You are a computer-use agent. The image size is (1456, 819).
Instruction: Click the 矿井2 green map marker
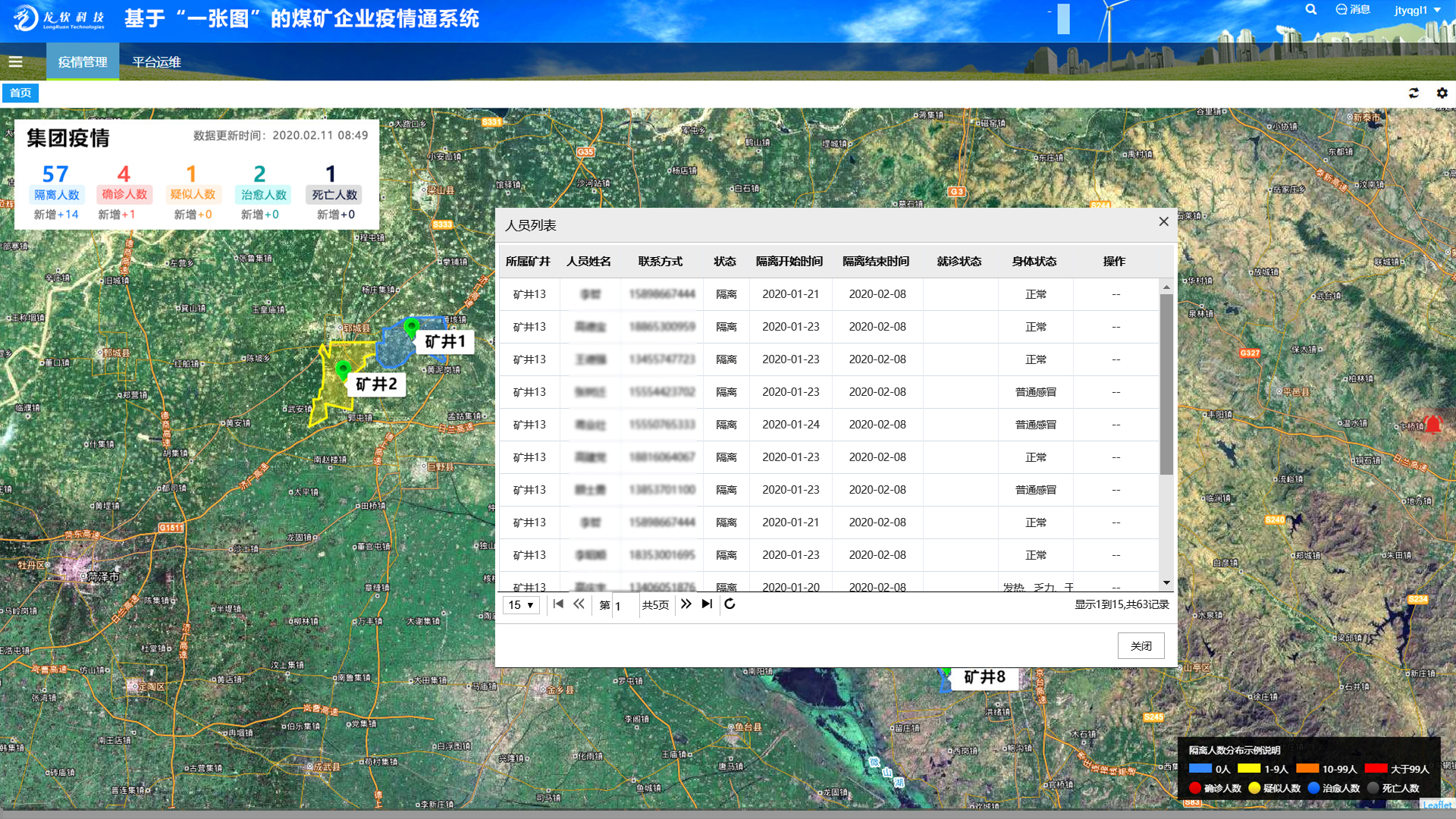click(x=343, y=369)
